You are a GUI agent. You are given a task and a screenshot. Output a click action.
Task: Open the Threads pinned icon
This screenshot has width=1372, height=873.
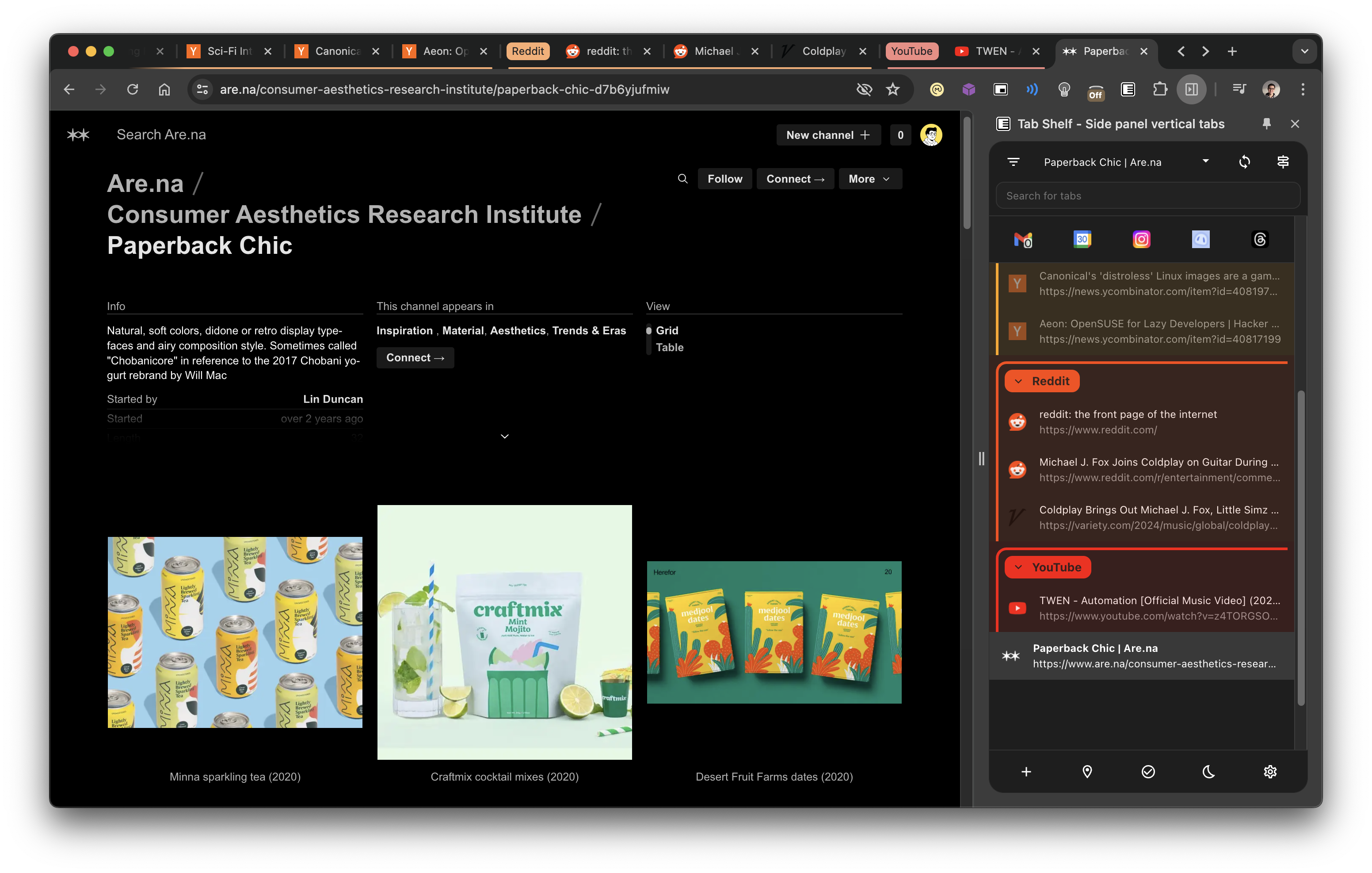point(1260,240)
